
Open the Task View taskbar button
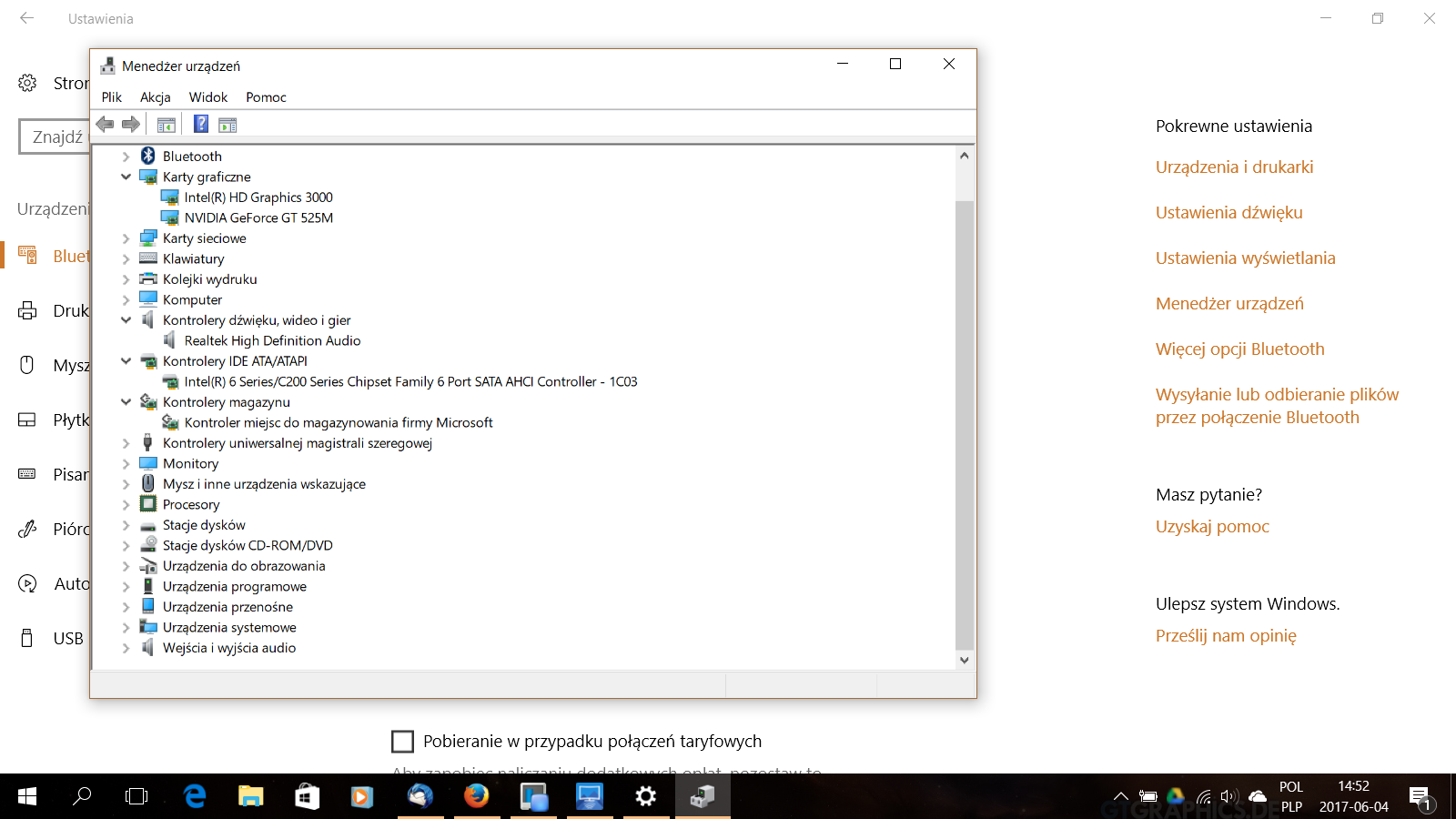136,796
